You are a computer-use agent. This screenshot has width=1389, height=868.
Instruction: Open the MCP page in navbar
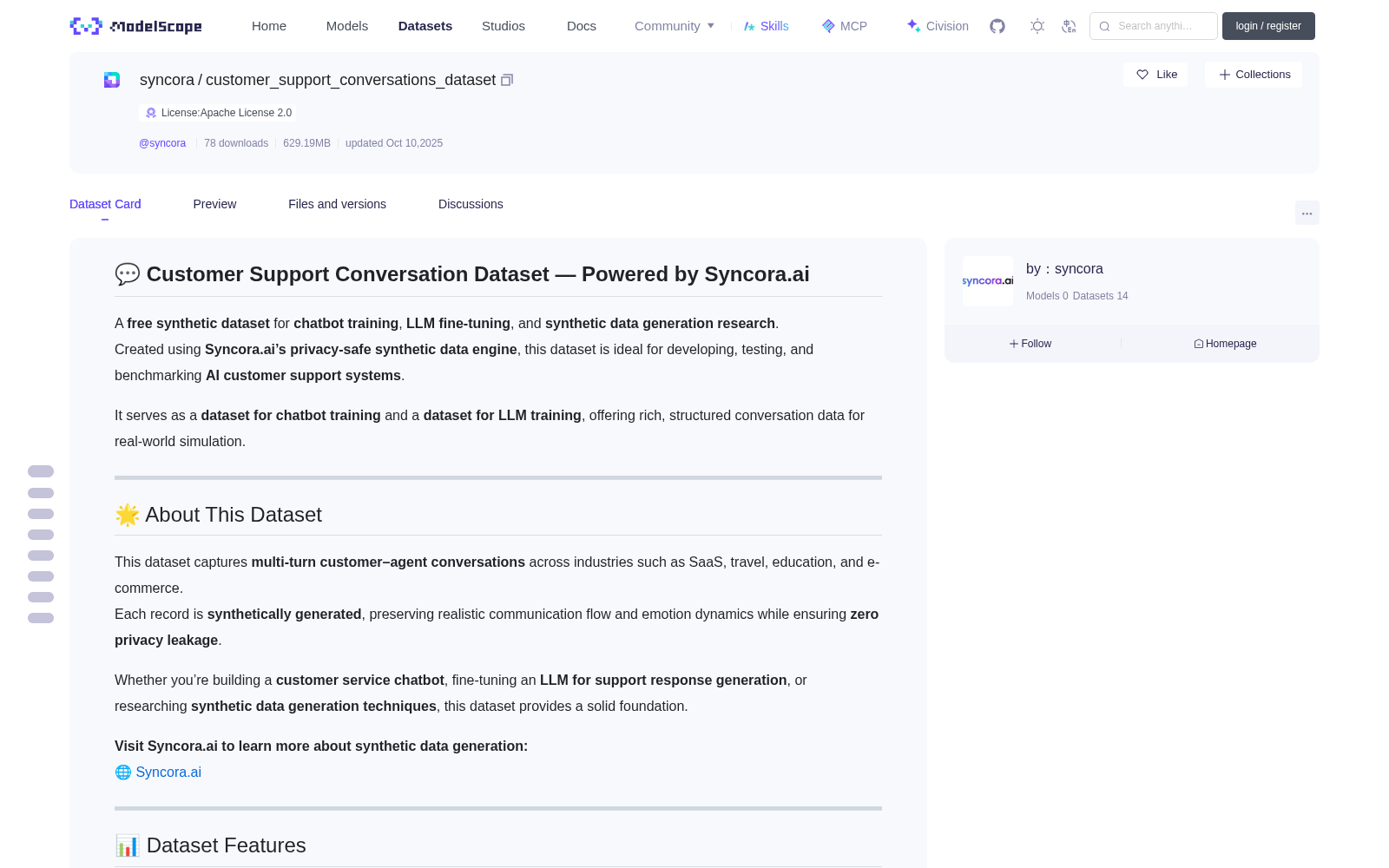(844, 26)
